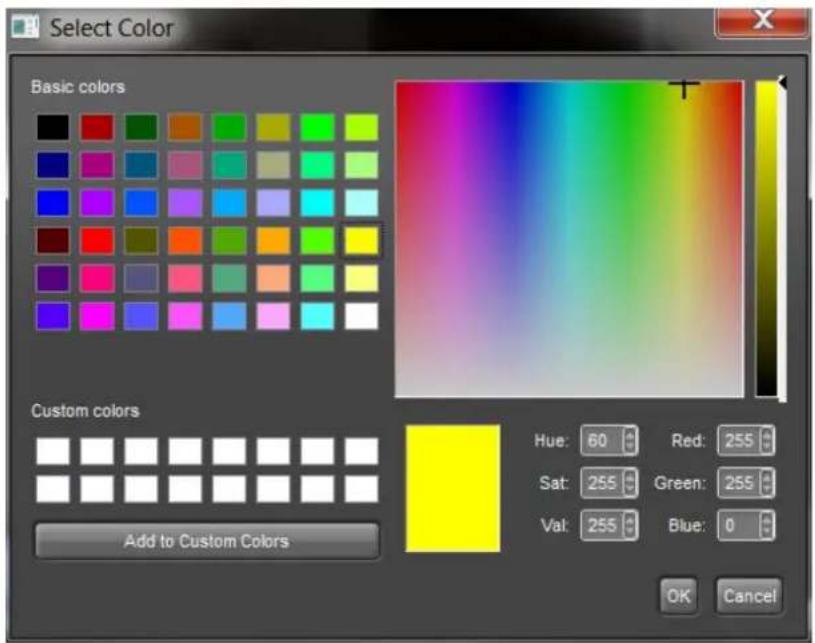Choose the bright pure red basic color swatch

[97, 240]
